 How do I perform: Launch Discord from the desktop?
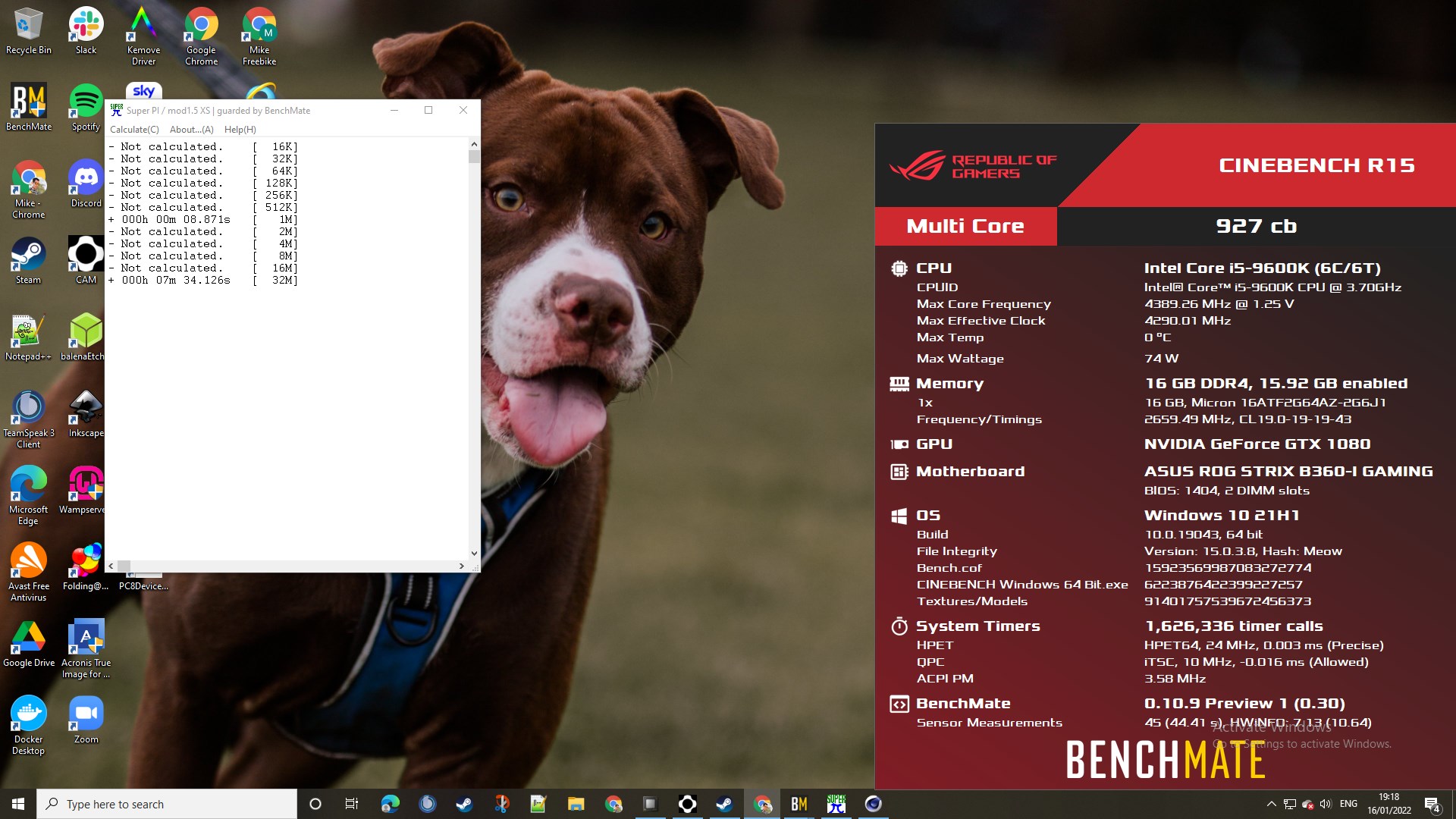click(x=86, y=184)
